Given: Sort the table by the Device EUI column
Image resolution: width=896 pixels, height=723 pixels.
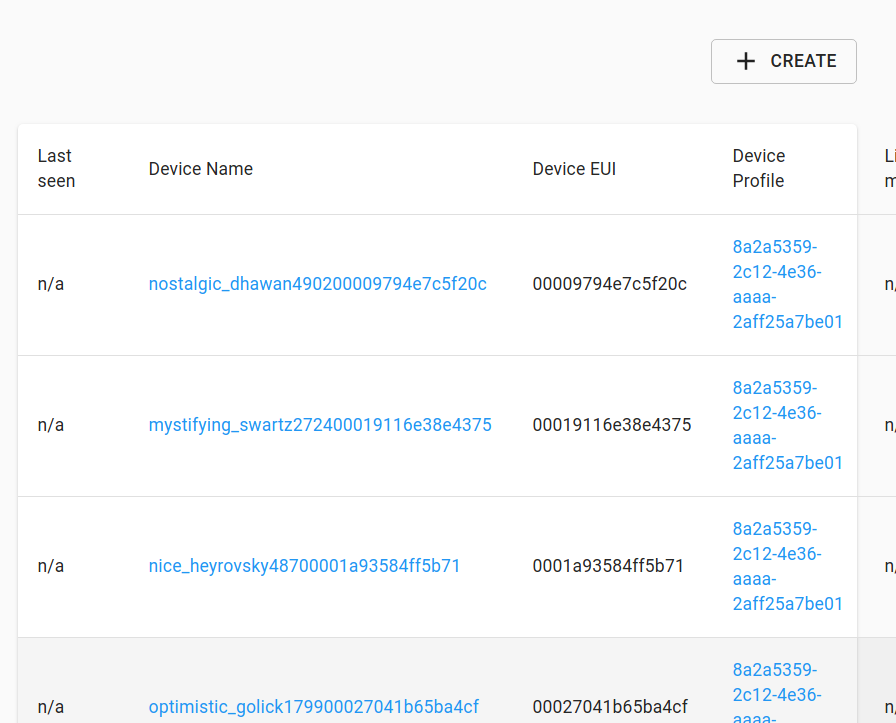Looking at the screenshot, I should [x=574, y=168].
